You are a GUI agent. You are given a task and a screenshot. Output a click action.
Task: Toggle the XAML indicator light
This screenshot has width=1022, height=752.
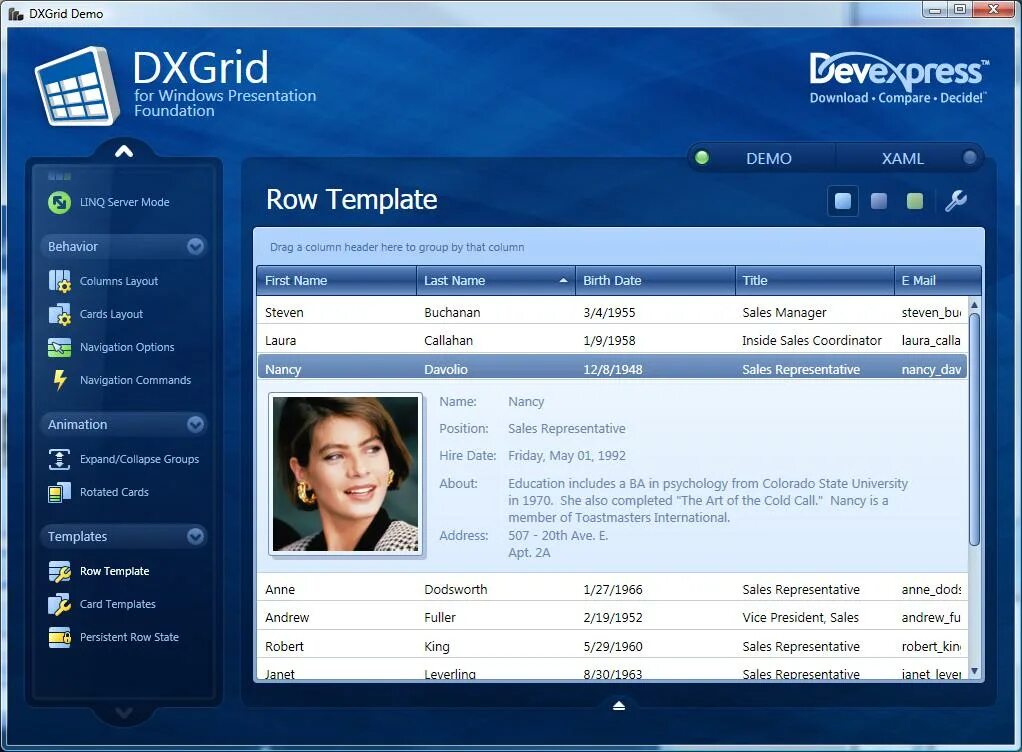969,158
